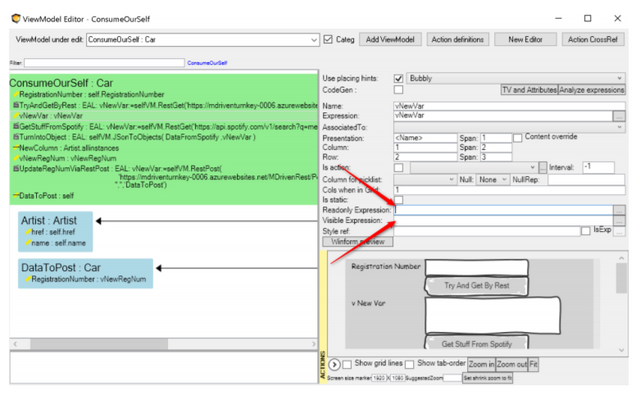
Task: Click the ViewModel Editor app icon in title bar
Action: (16, 18)
